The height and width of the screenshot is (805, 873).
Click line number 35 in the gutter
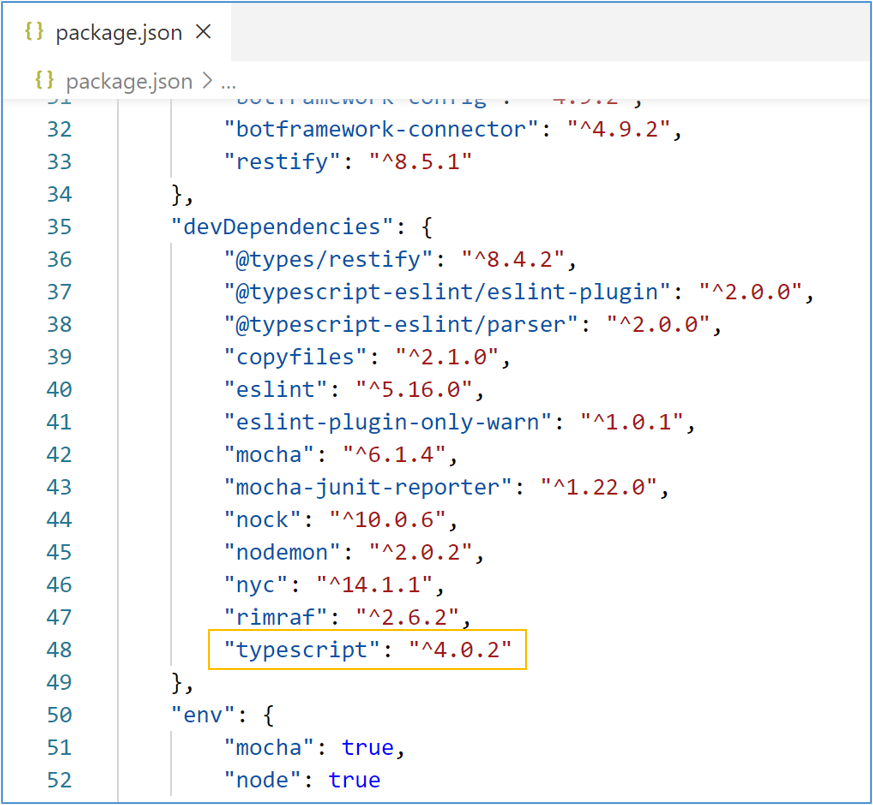59,226
